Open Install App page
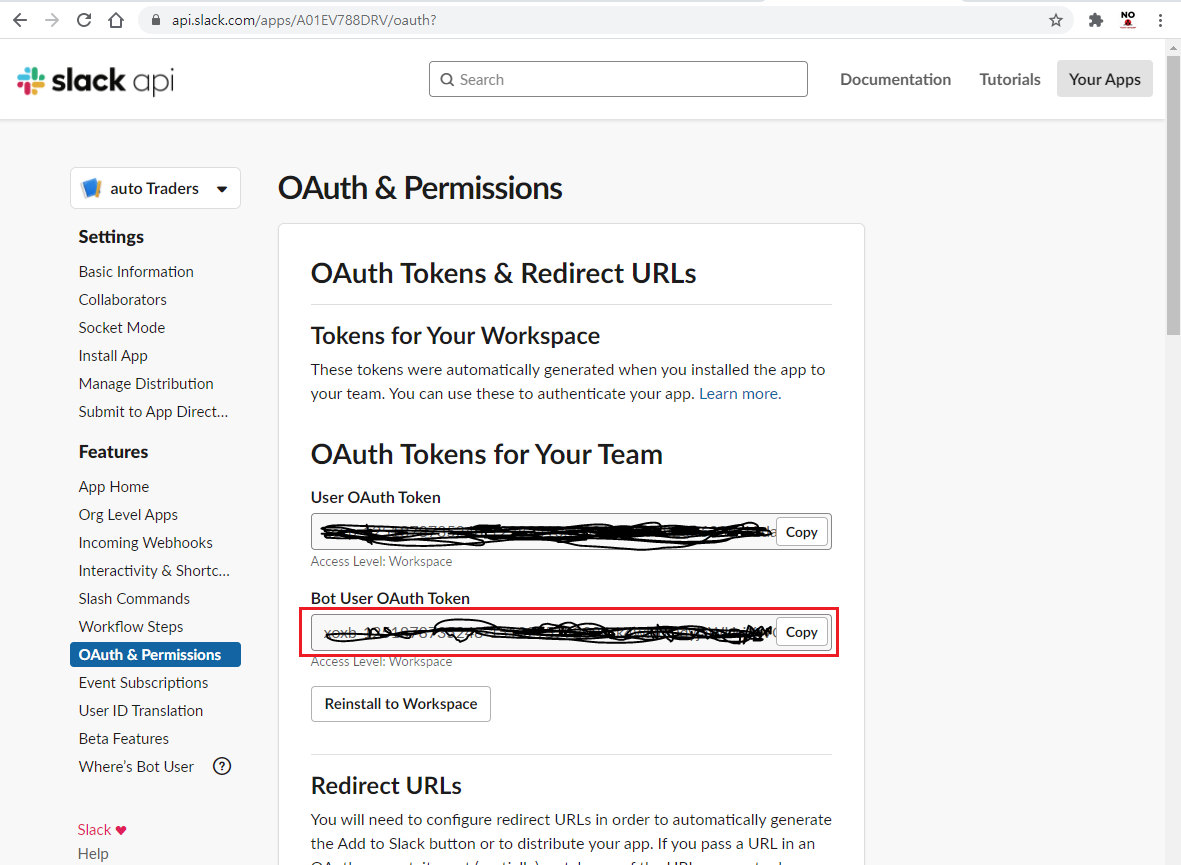Screen dimensions: 1181x865 point(113,356)
